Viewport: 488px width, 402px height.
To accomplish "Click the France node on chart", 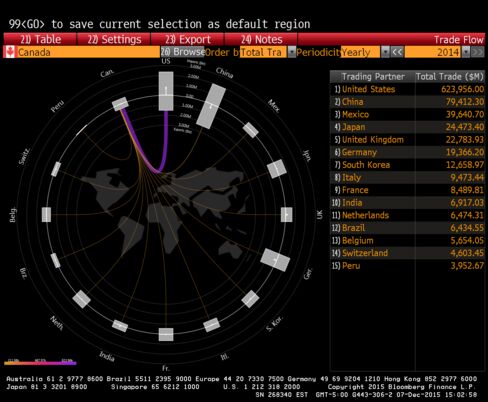I will pyautogui.click(x=166, y=334).
